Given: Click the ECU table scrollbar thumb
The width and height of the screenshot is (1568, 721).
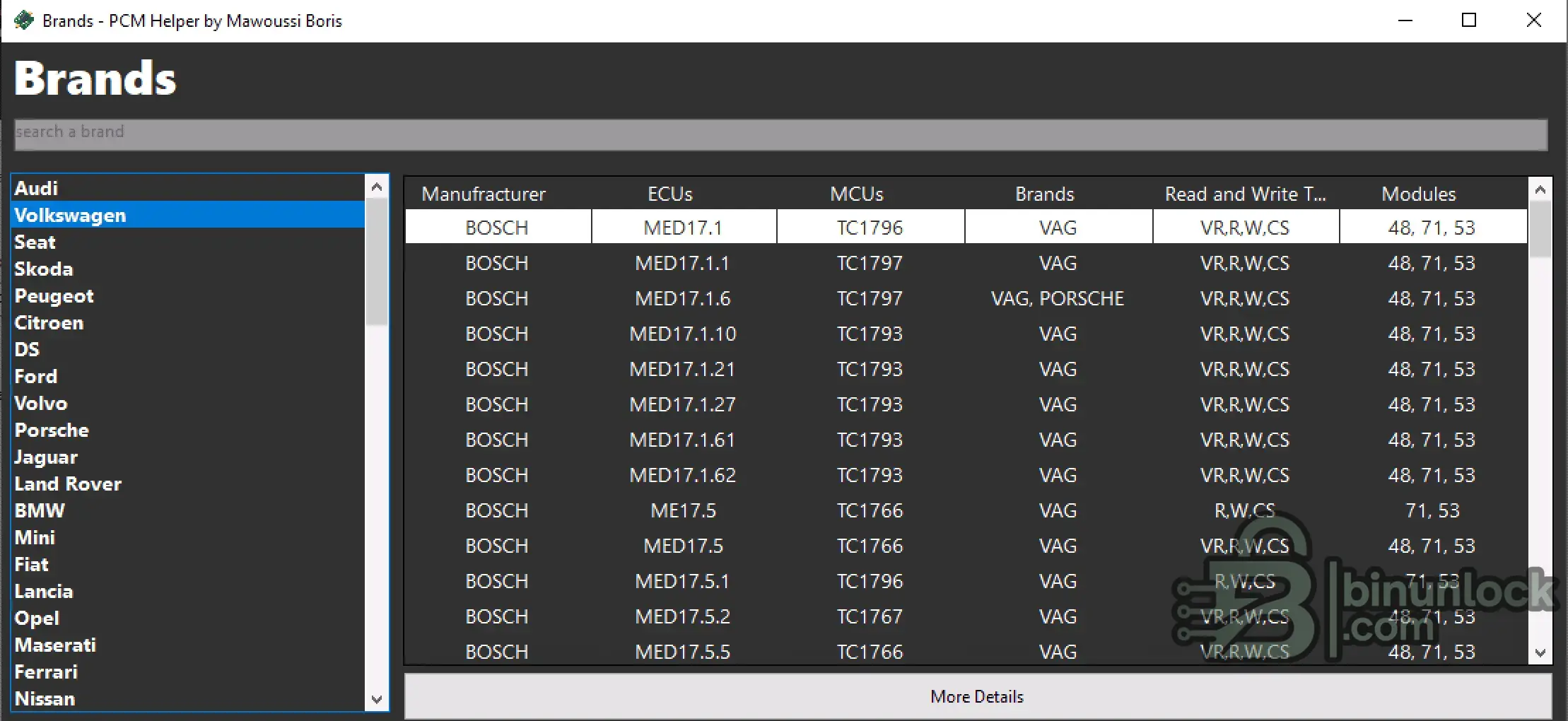Looking at the screenshot, I should tap(1540, 229).
